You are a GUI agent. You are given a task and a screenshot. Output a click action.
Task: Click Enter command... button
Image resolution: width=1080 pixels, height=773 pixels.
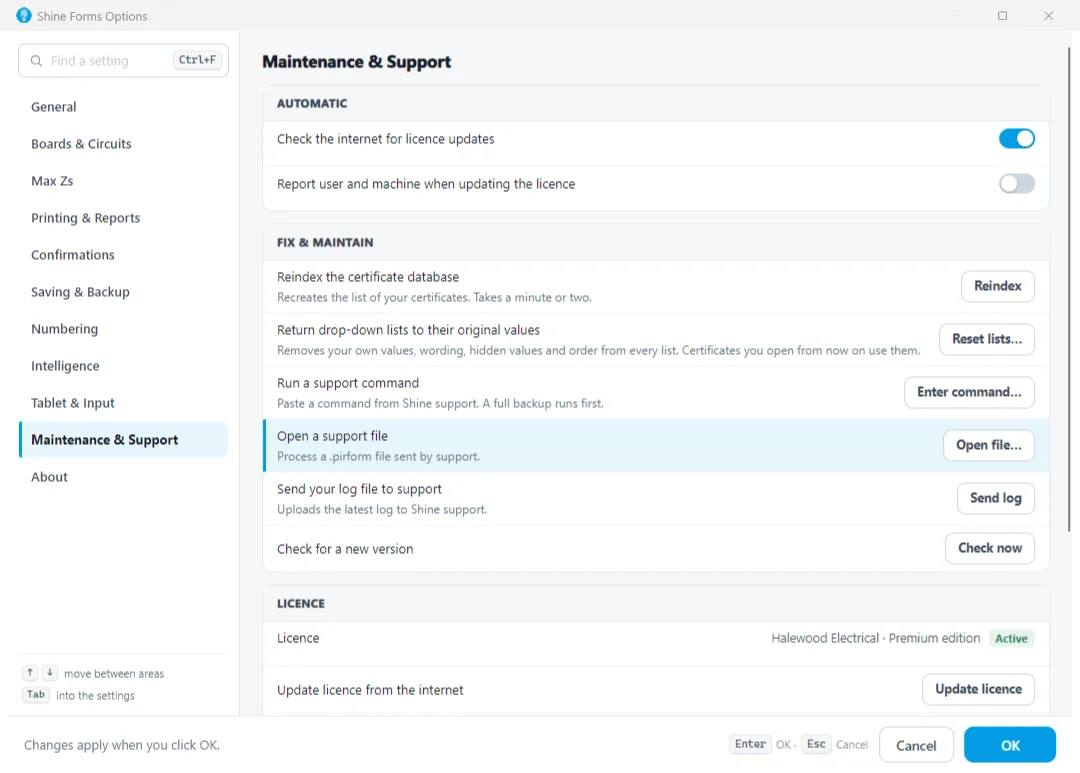point(969,392)
